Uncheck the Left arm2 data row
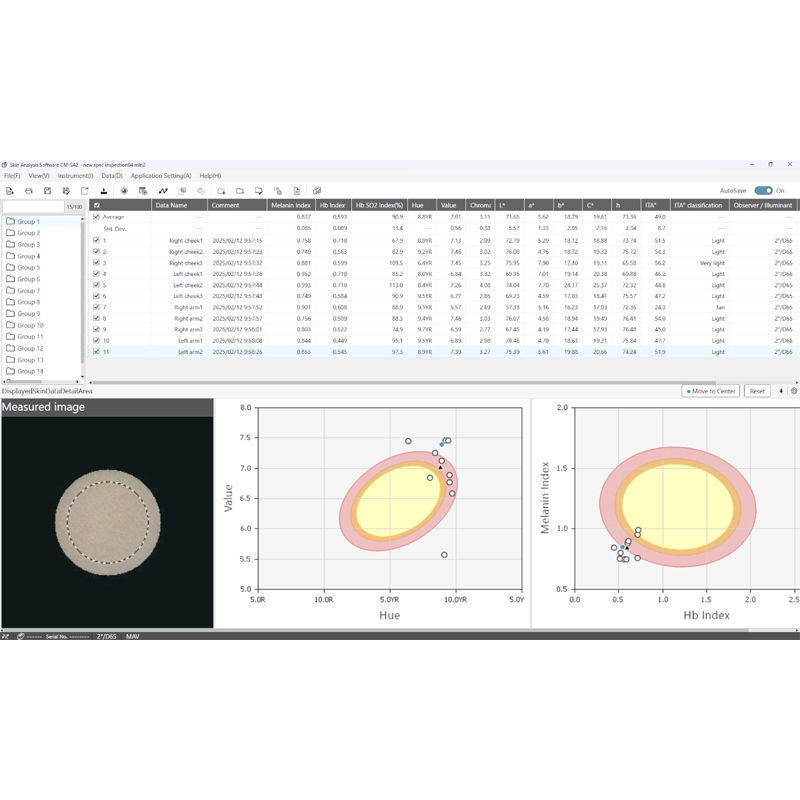Viewport: 800px width, 800px height. [x=96, y=351]
